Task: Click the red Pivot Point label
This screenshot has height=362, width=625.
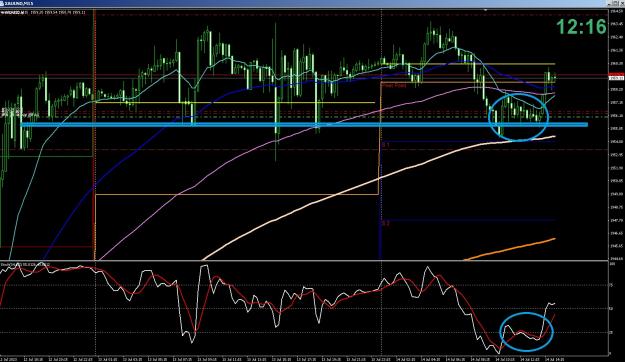Action: (x=393, y=85)
